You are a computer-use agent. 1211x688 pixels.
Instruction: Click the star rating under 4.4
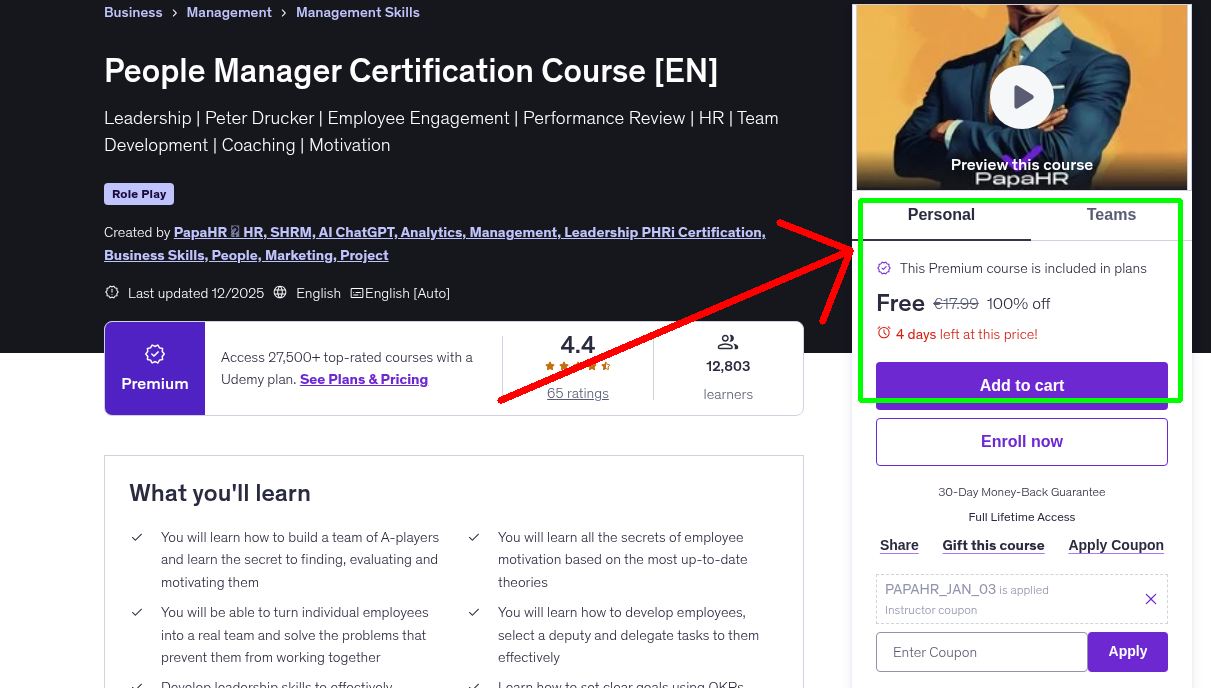tap(577, 366)
